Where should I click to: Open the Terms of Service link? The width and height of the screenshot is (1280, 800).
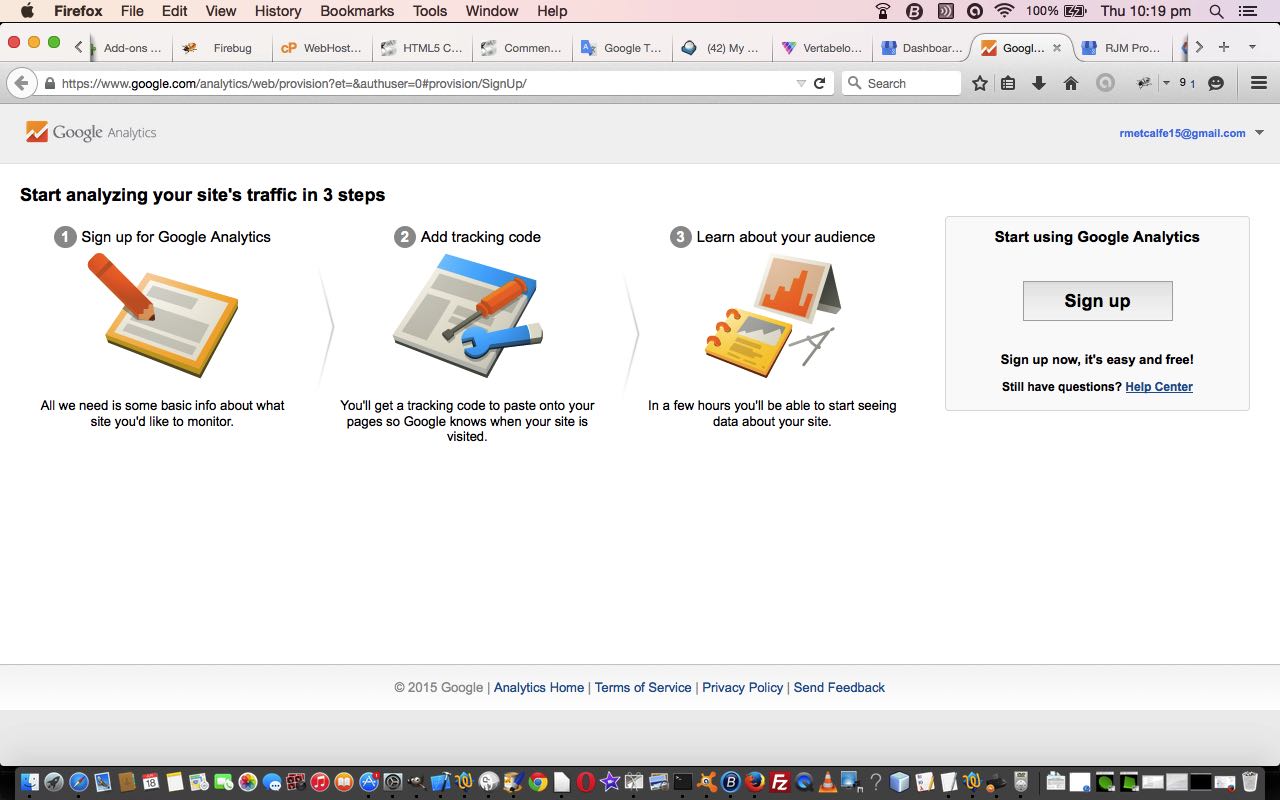point(643,687)
